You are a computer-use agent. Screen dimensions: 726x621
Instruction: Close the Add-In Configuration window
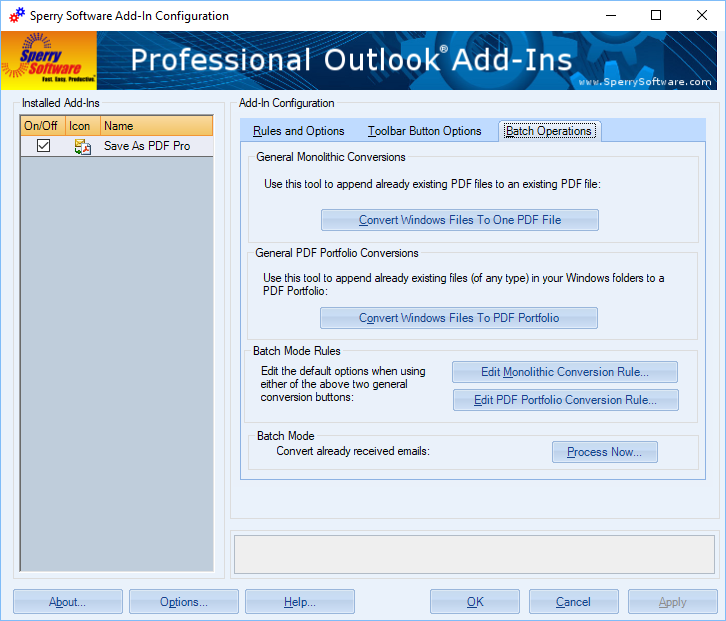point(701,15)
